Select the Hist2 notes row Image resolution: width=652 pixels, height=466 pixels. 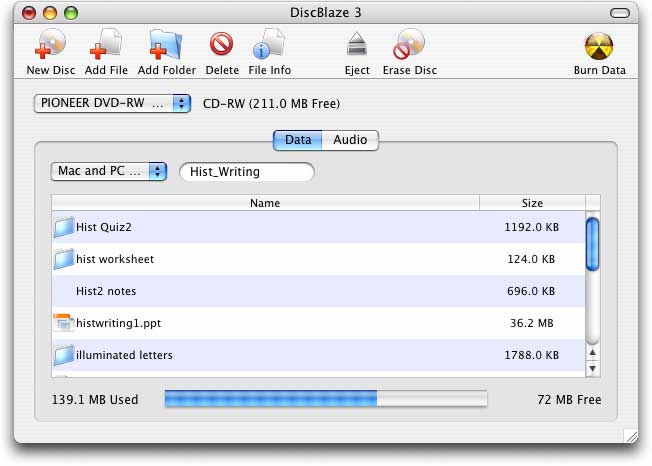[319, 291]
